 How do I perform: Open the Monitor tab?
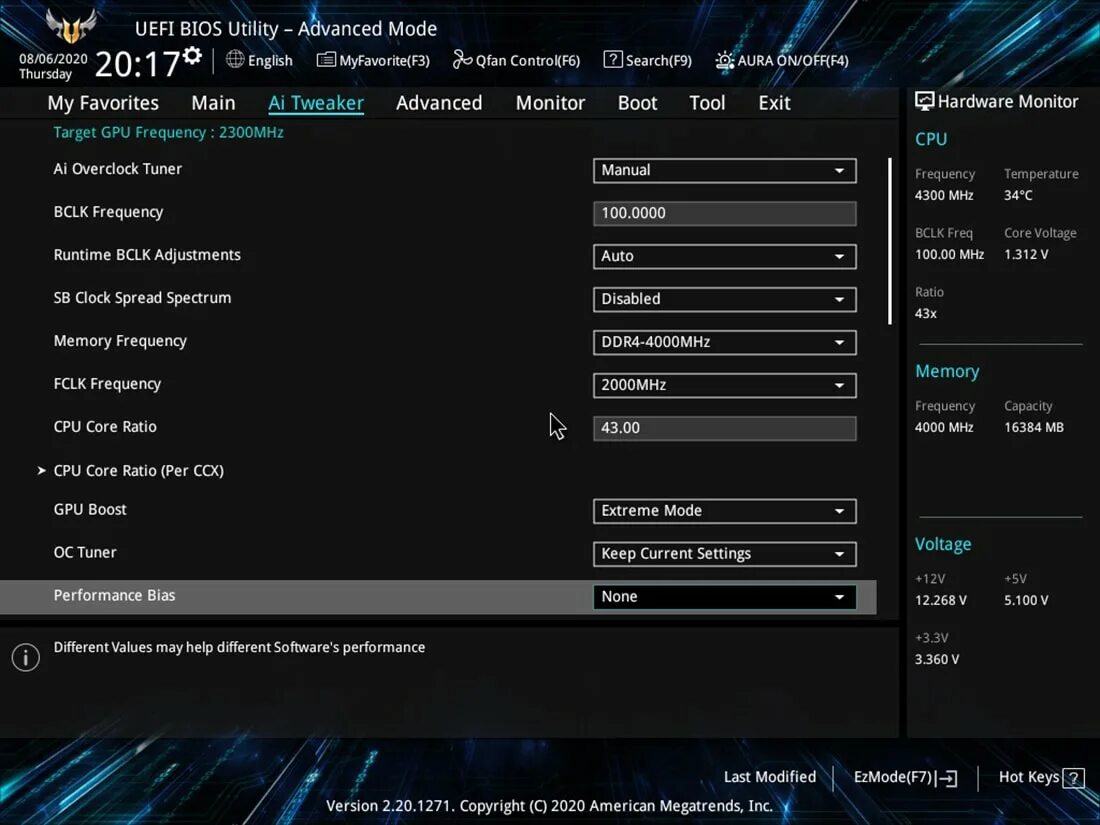pyautogui.click(x=550, y=103)
